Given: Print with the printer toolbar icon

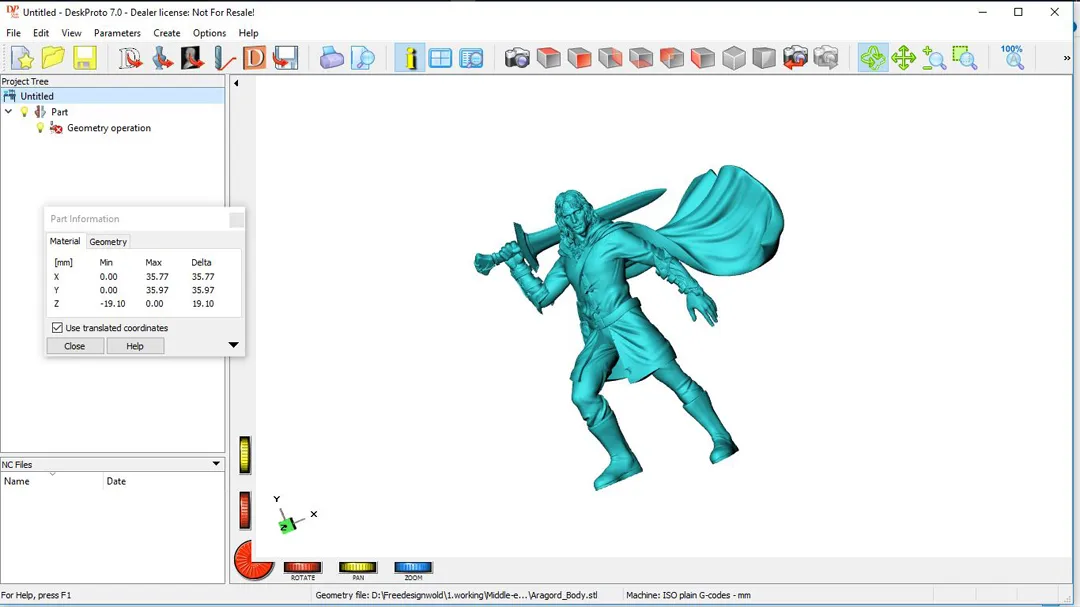Looking at the screenshot, I should (331, 58).
